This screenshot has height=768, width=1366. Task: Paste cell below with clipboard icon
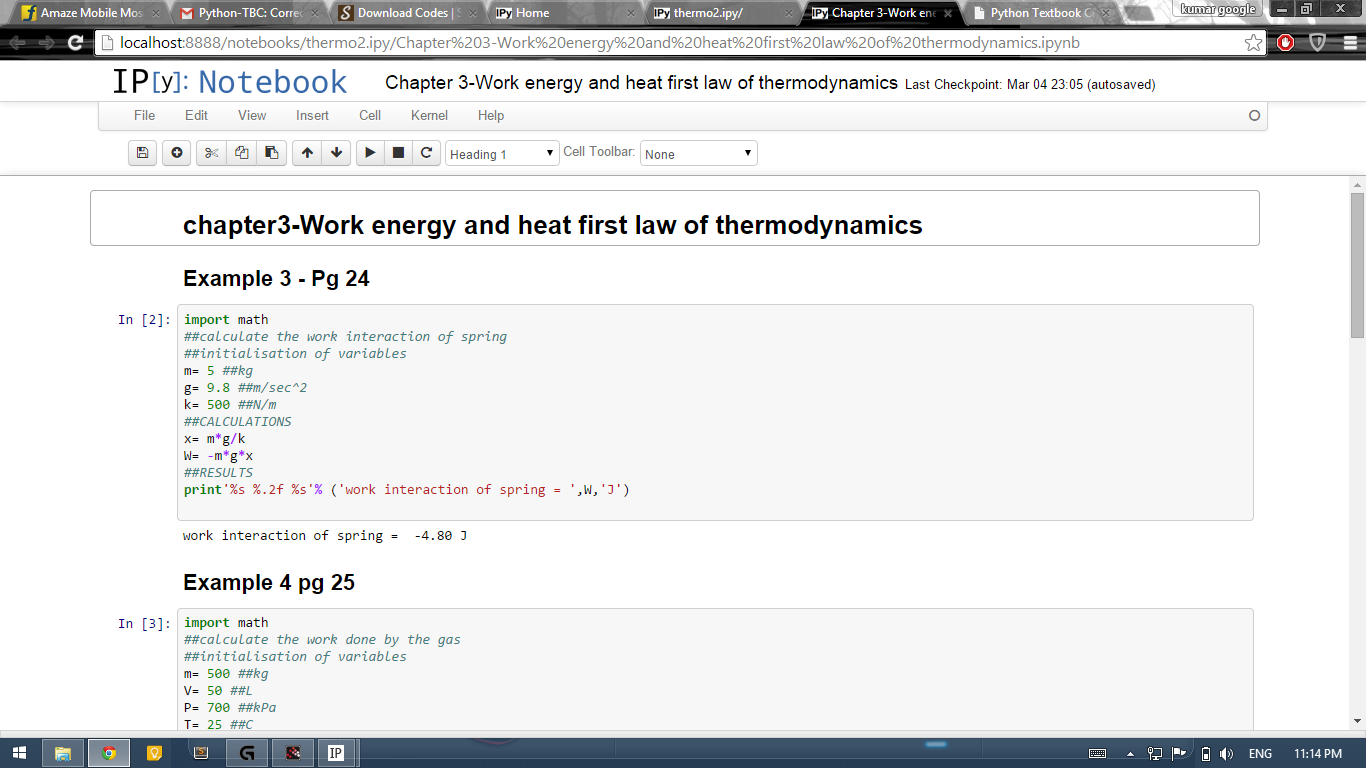[x=271, y=153]
